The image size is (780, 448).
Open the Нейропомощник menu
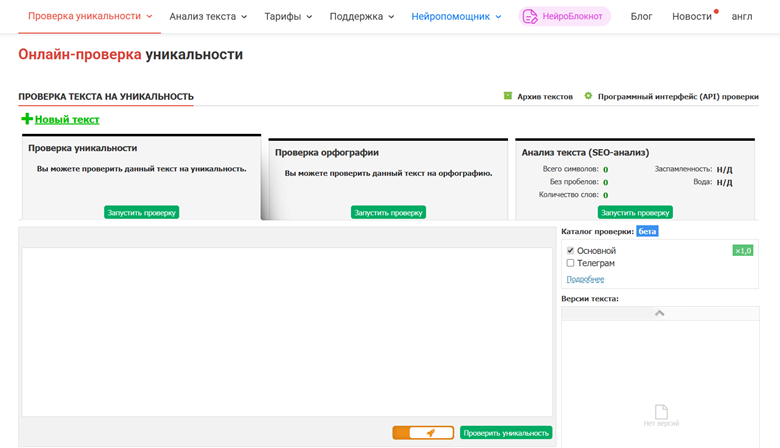456,16
